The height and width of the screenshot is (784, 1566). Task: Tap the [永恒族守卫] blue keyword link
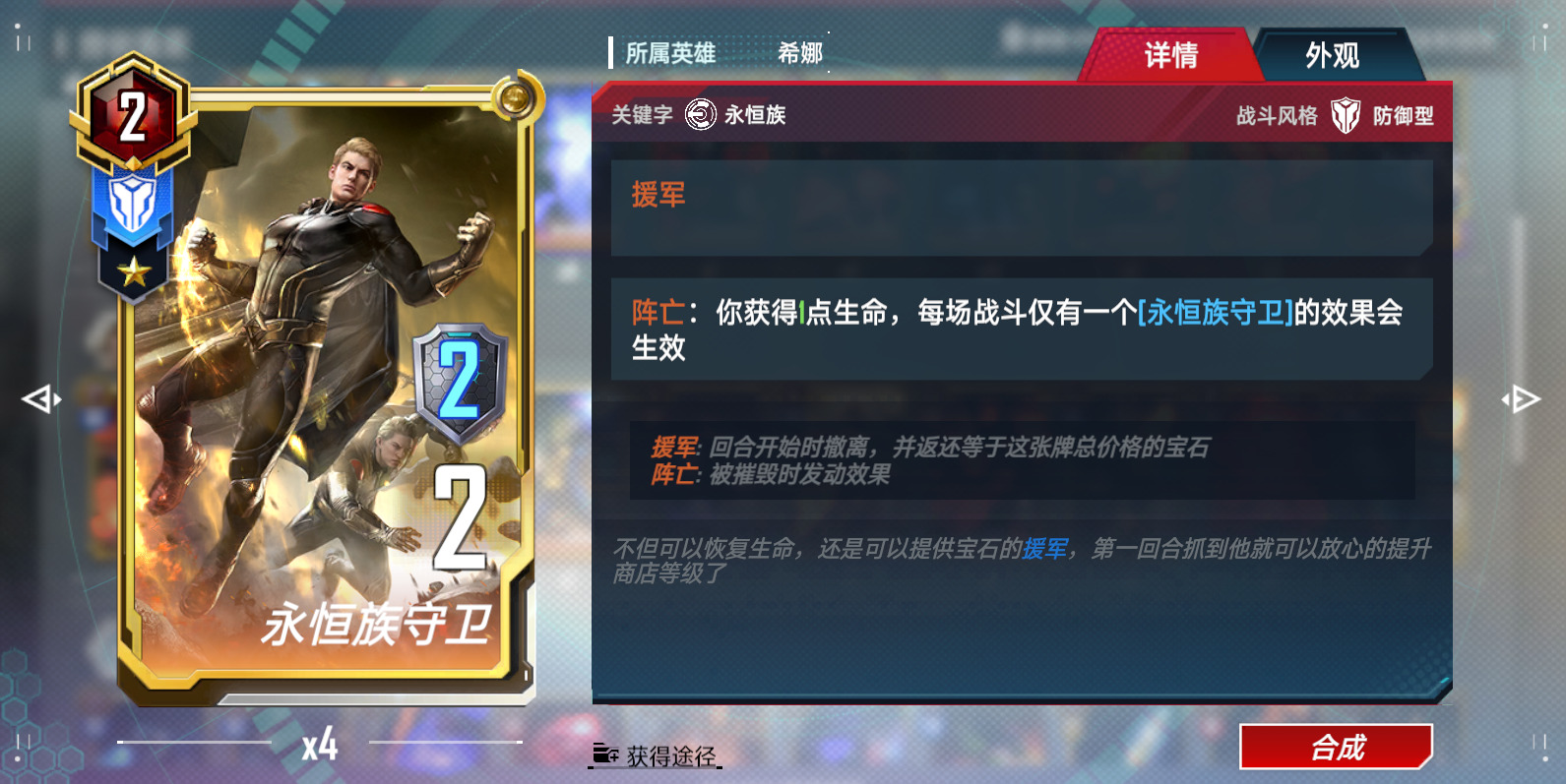(x=1215, y=313)
